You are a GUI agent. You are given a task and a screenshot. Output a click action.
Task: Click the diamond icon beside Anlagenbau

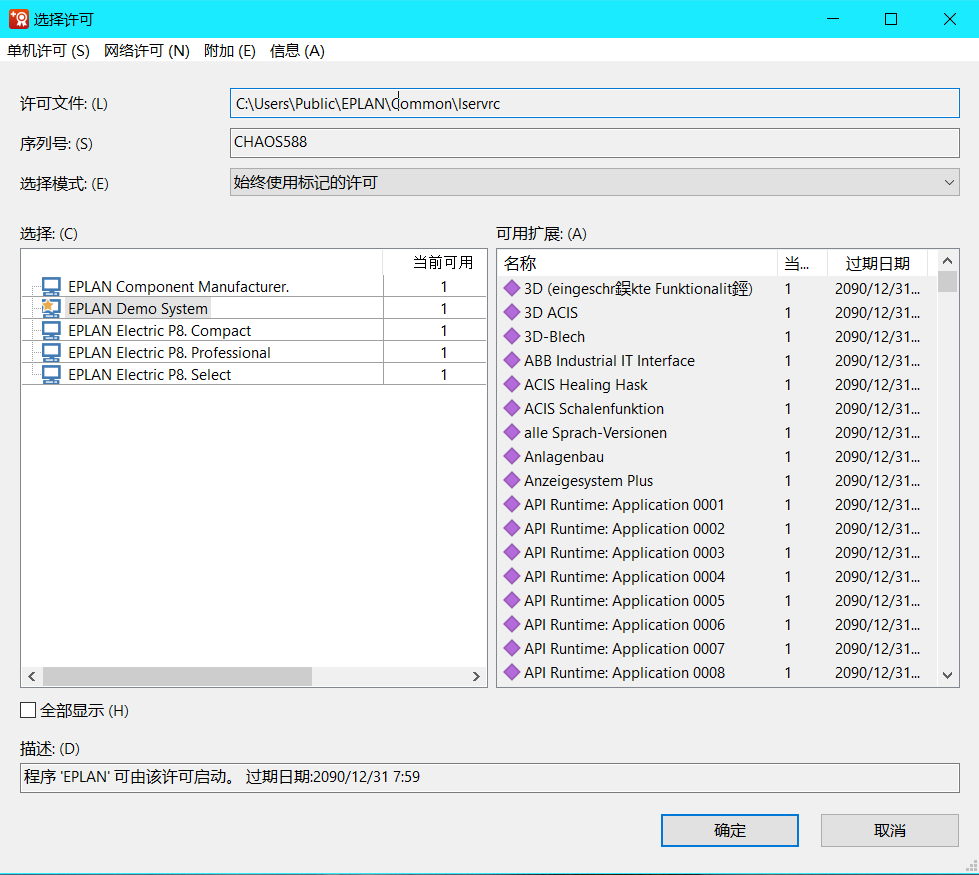(511, 457)
